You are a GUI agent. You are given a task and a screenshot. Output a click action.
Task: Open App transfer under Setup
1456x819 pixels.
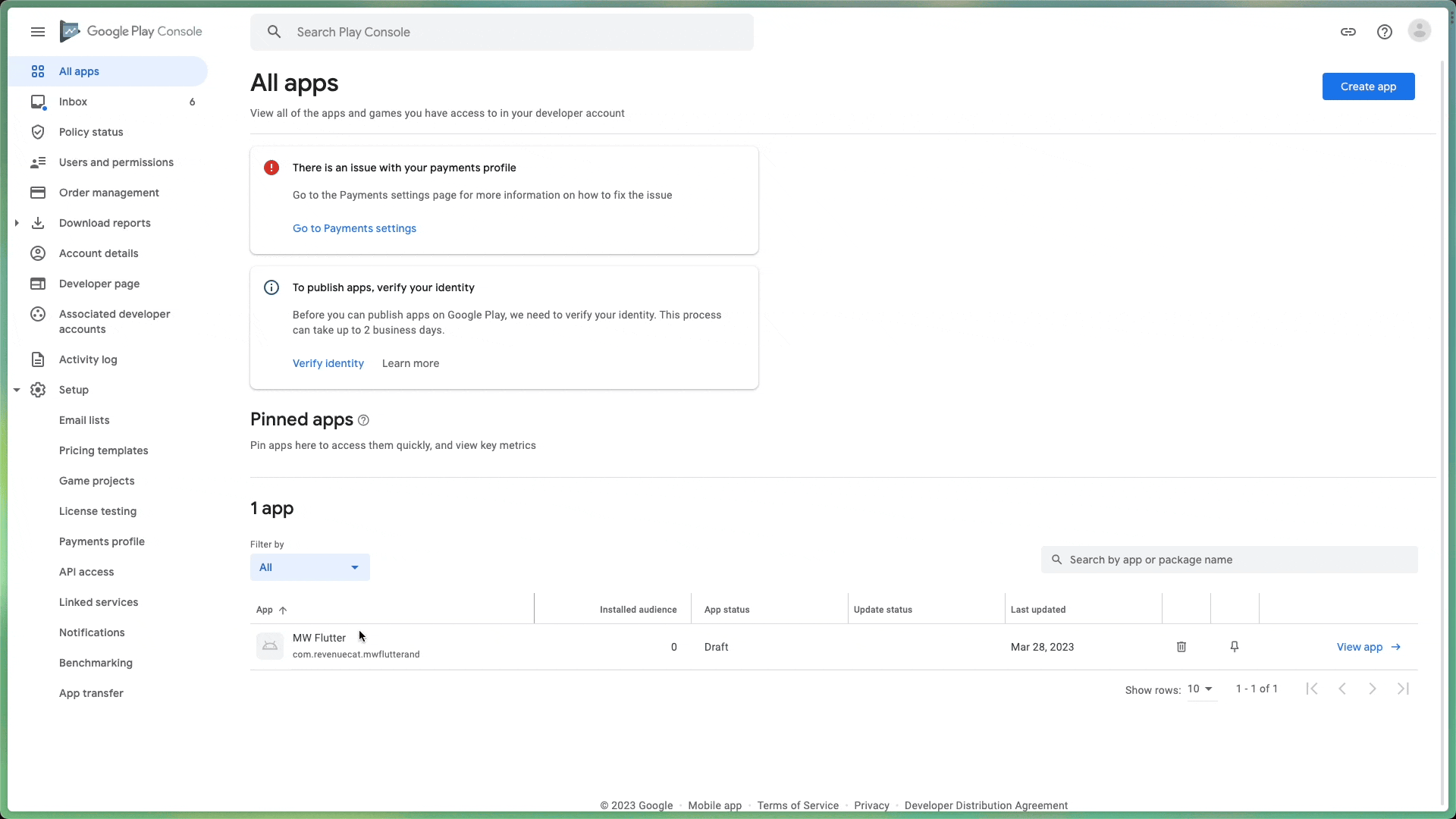[x=91, y=693]
